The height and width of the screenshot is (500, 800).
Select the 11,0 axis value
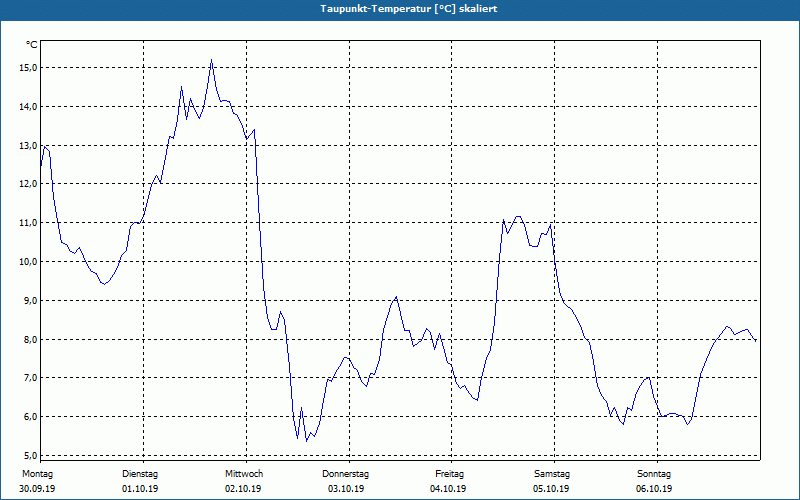[29, 222]
